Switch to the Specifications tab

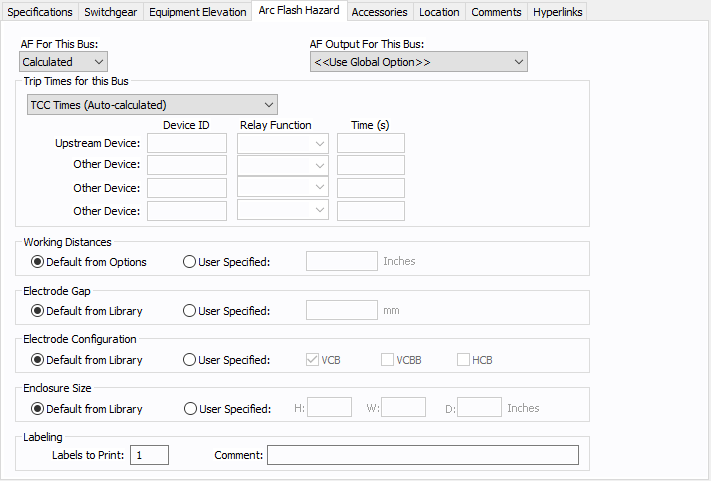click(x=40, y=12)
